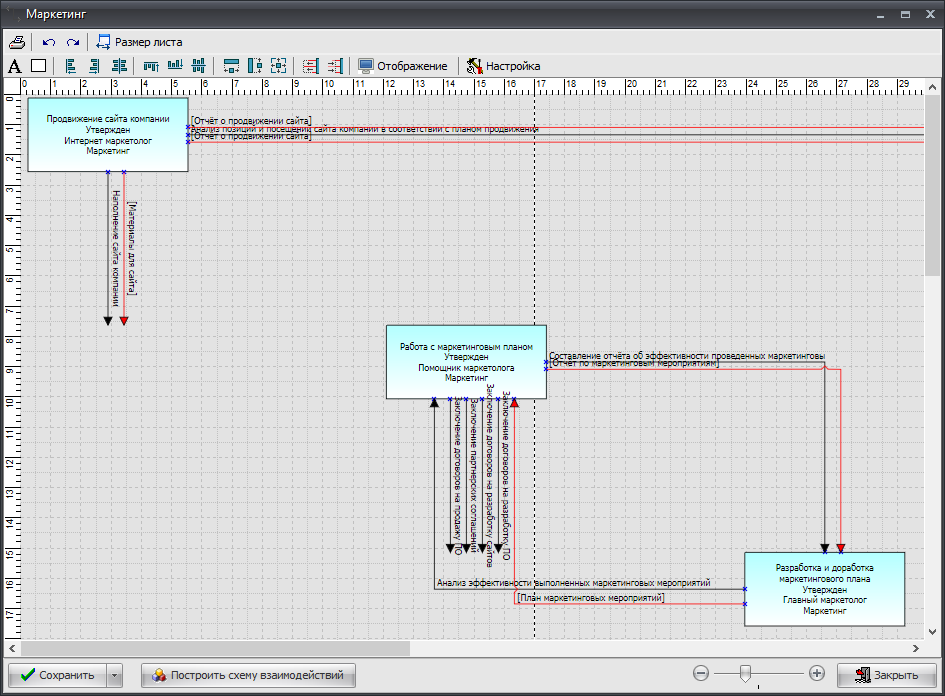Viewport: 945px width, 696px height.
Task: Click the make same width icon
Action: tap(231, 66)
